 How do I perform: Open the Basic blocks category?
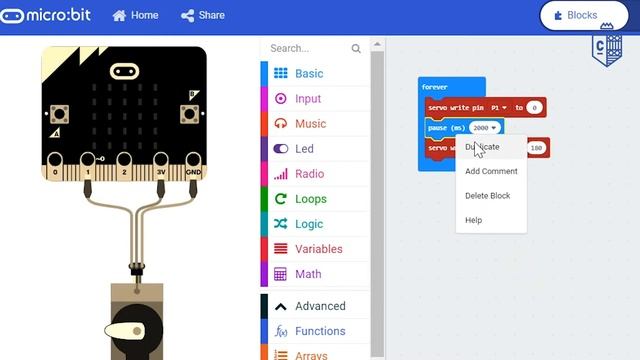tap(315, 73)
